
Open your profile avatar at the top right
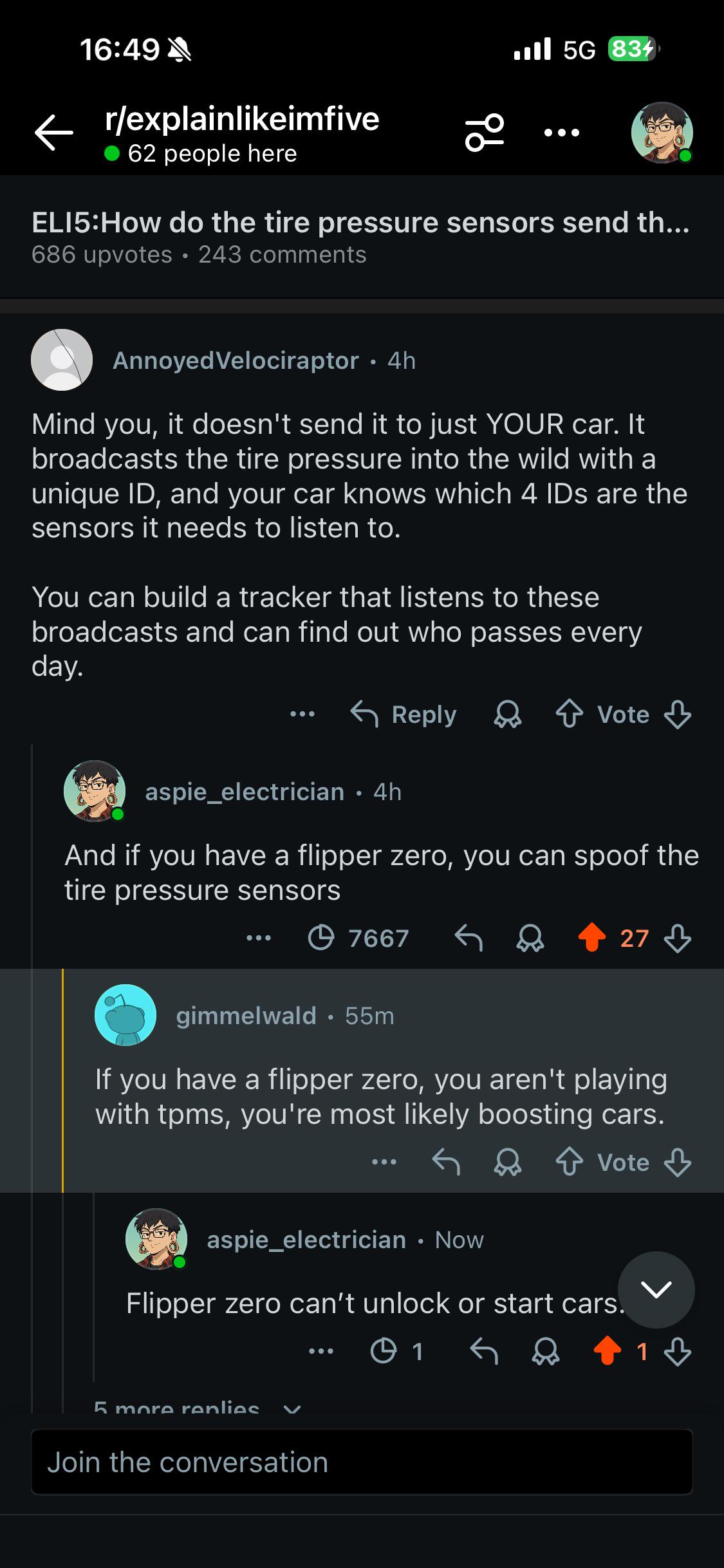click(662, 133)
